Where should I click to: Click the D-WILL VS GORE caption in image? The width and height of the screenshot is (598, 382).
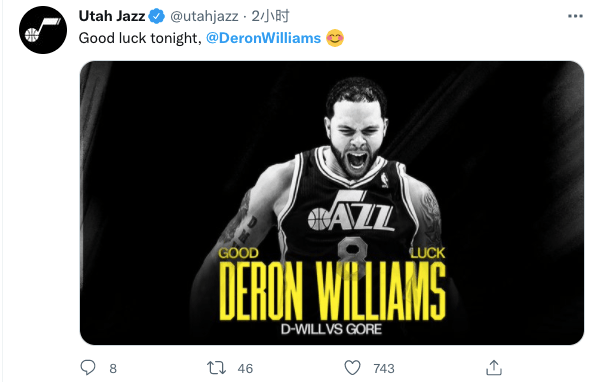tap(331, 329)
